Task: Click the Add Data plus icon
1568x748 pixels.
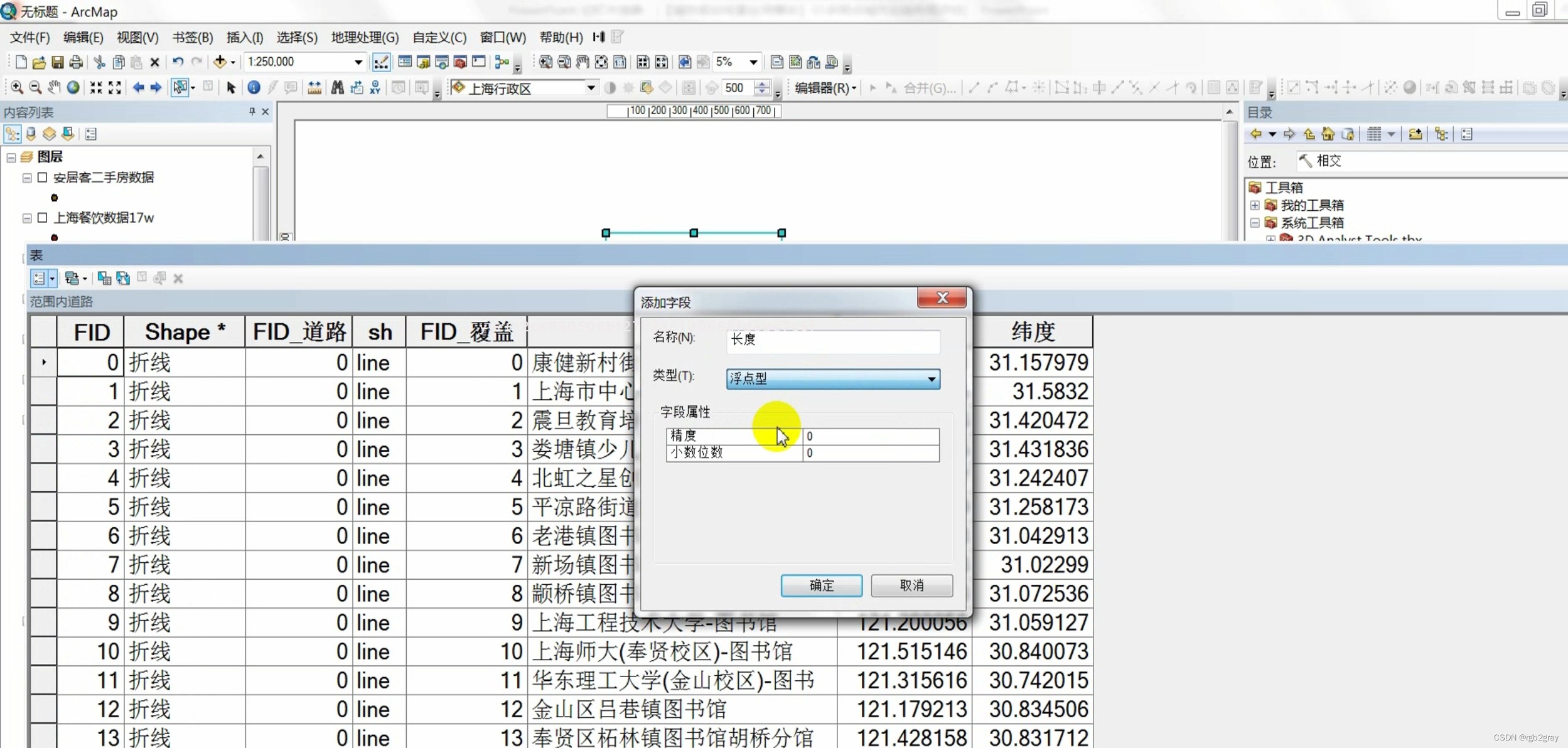Action: pyautogui.click(x=220, y=61)
